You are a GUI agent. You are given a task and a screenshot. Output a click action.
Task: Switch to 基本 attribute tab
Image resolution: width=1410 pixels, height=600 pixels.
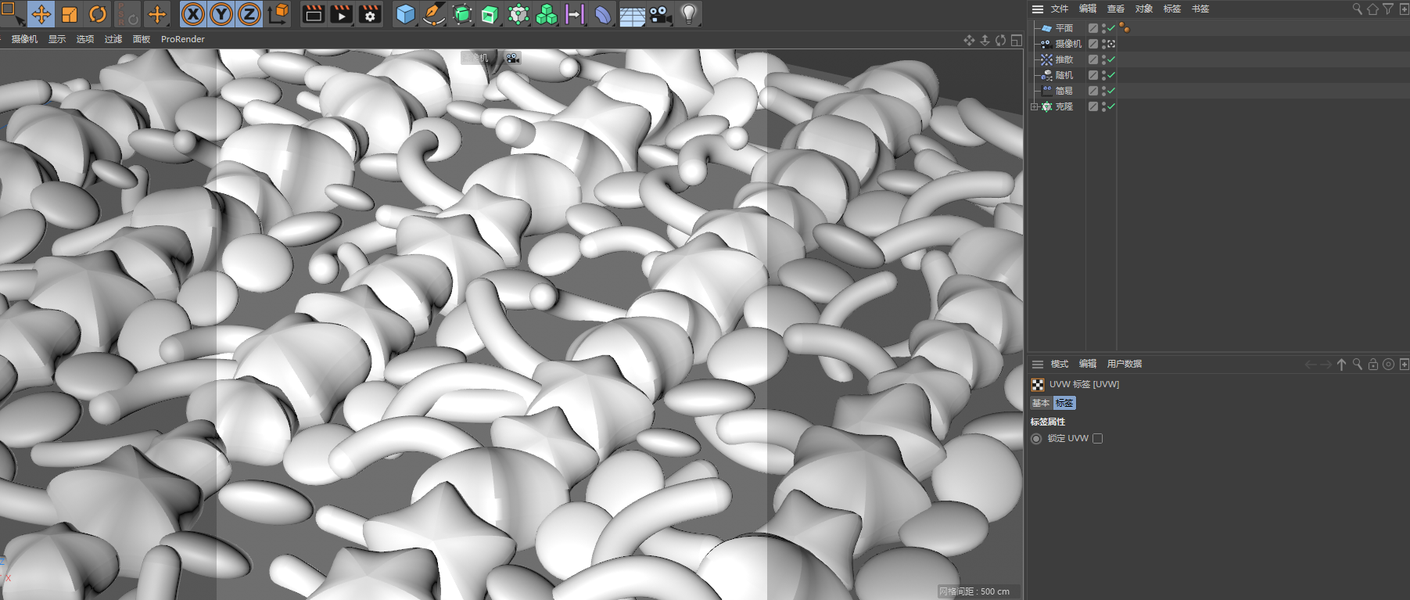pyautogui.click(x=1041, y=403)
